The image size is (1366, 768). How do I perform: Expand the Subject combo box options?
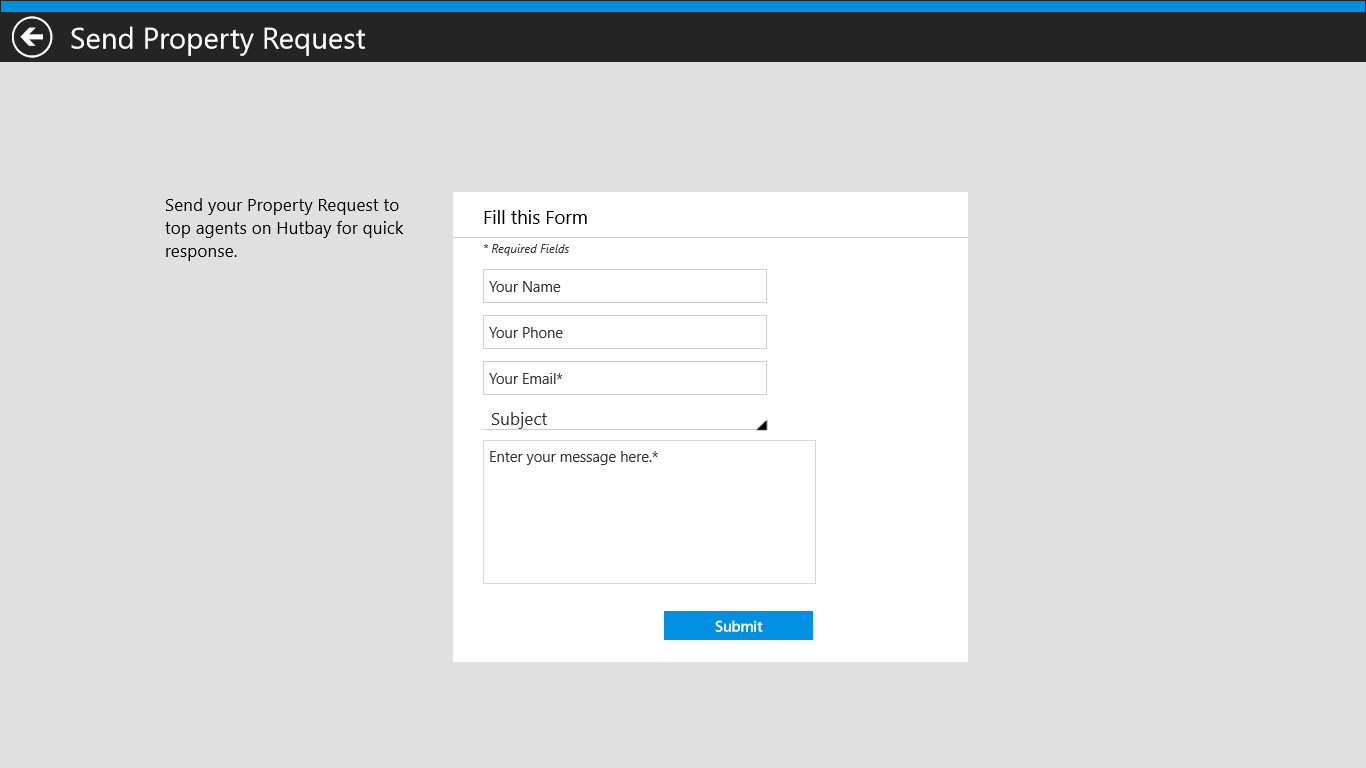point(624,419)
